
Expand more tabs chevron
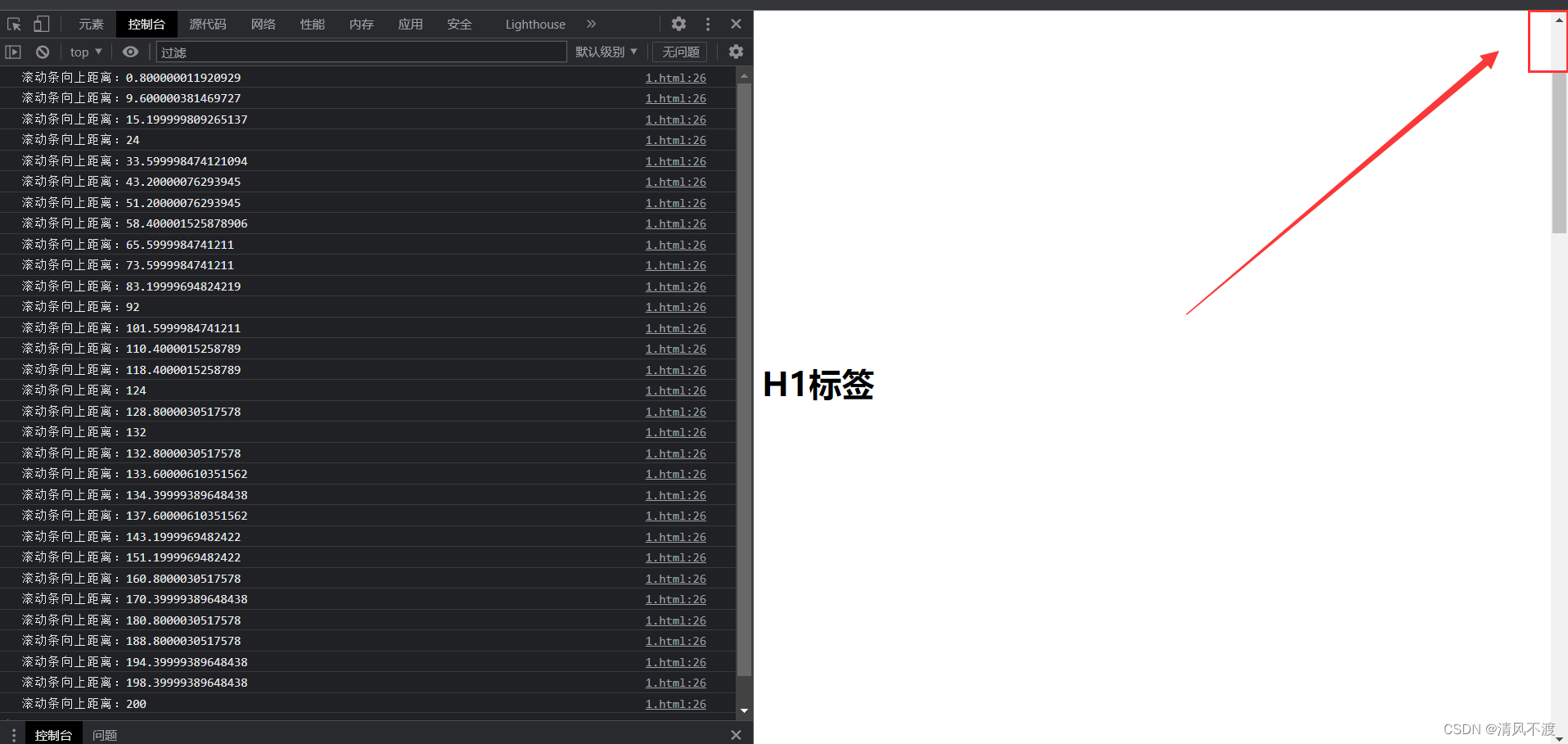[592, 25]
